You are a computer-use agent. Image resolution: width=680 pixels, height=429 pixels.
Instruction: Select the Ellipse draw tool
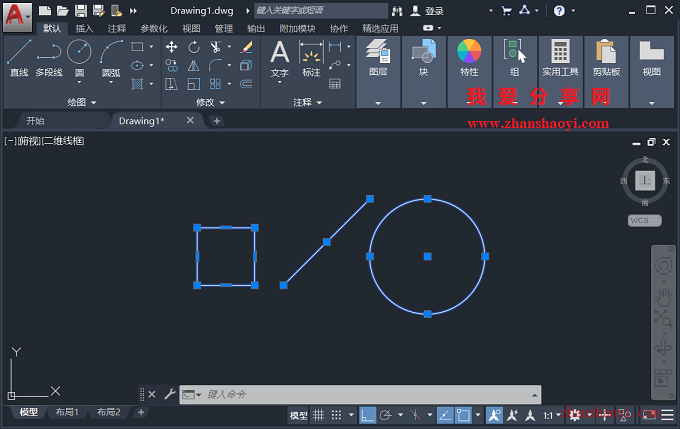(x=137, y=65)
